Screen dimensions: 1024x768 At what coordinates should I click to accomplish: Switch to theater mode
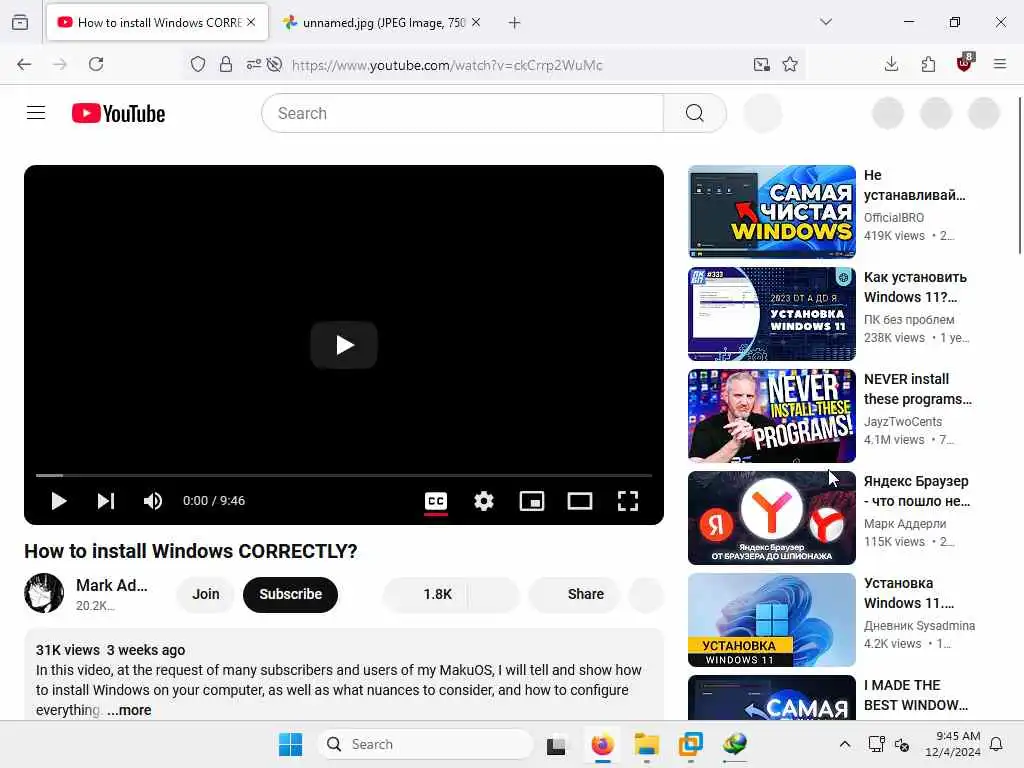click(x=580, y=501)
